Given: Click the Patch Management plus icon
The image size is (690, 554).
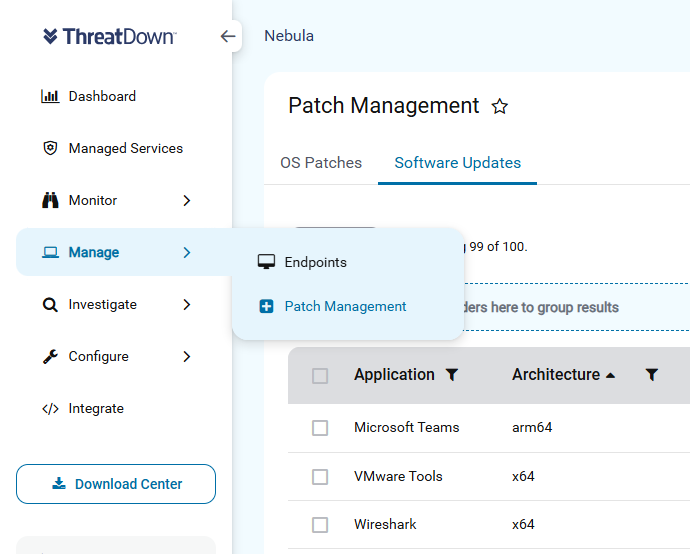Looking at the screenshot, I should click(266, 306).
